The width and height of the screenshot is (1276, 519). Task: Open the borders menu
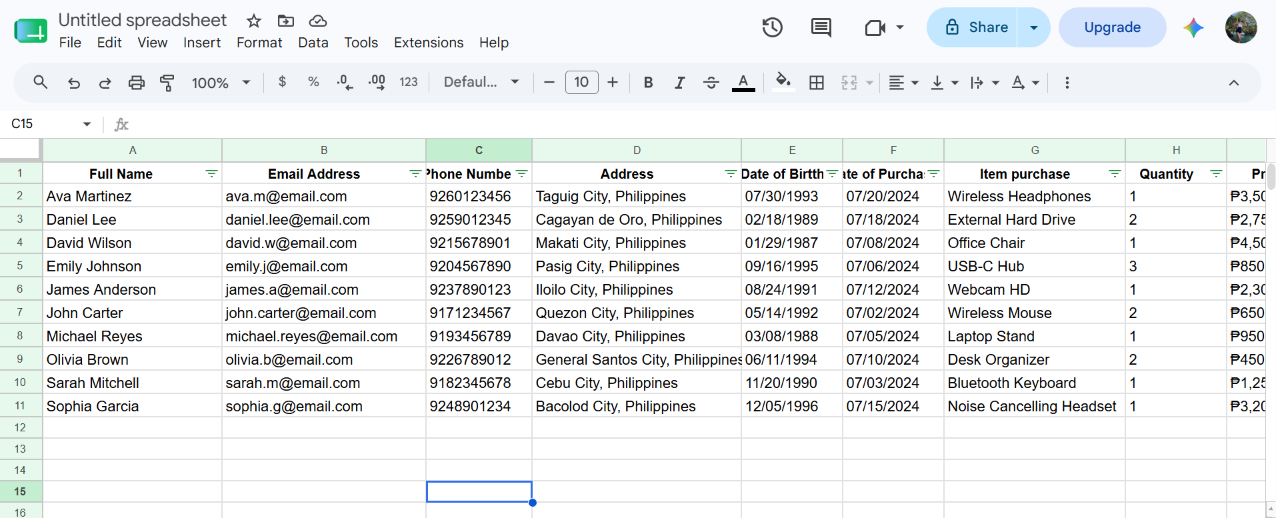pos(816,82)
